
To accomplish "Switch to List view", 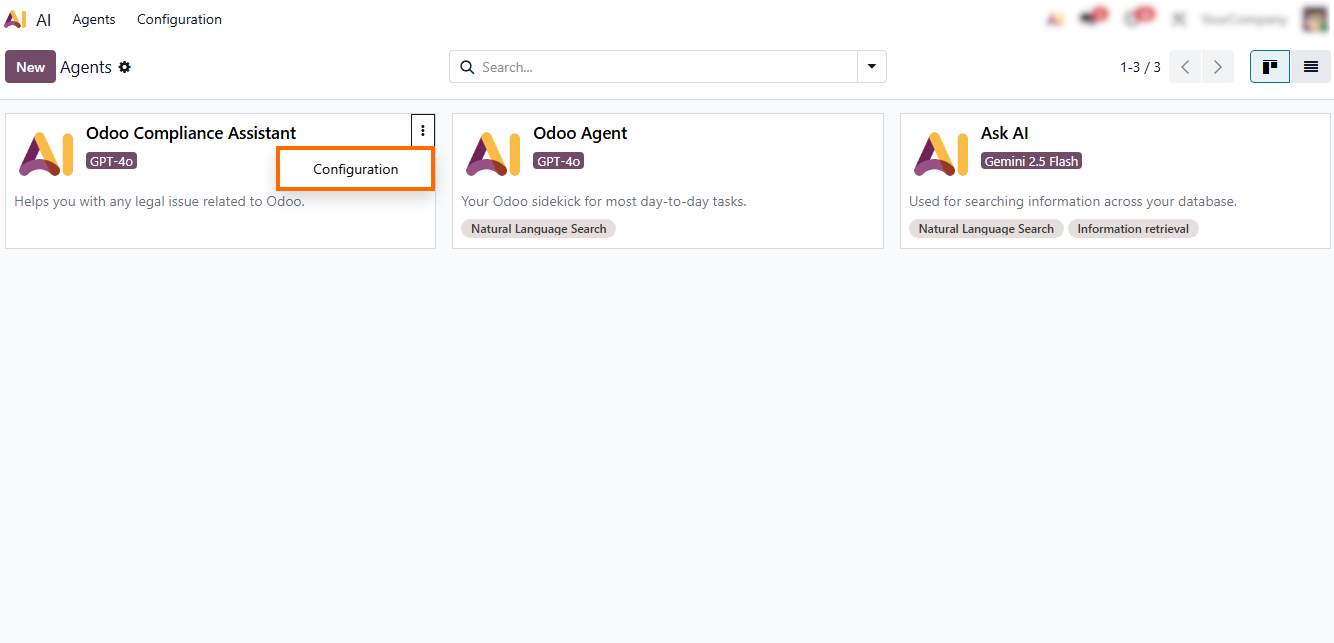I will (x=1310, y=67).
